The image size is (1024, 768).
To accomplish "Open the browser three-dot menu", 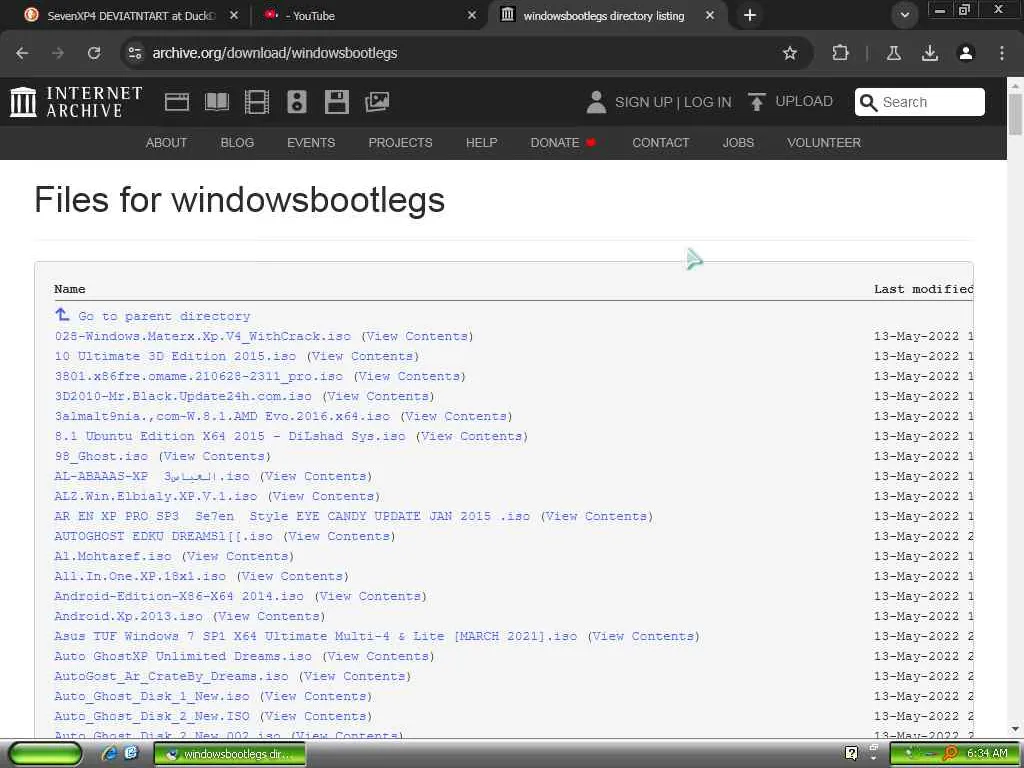I will coord(1002,53).
